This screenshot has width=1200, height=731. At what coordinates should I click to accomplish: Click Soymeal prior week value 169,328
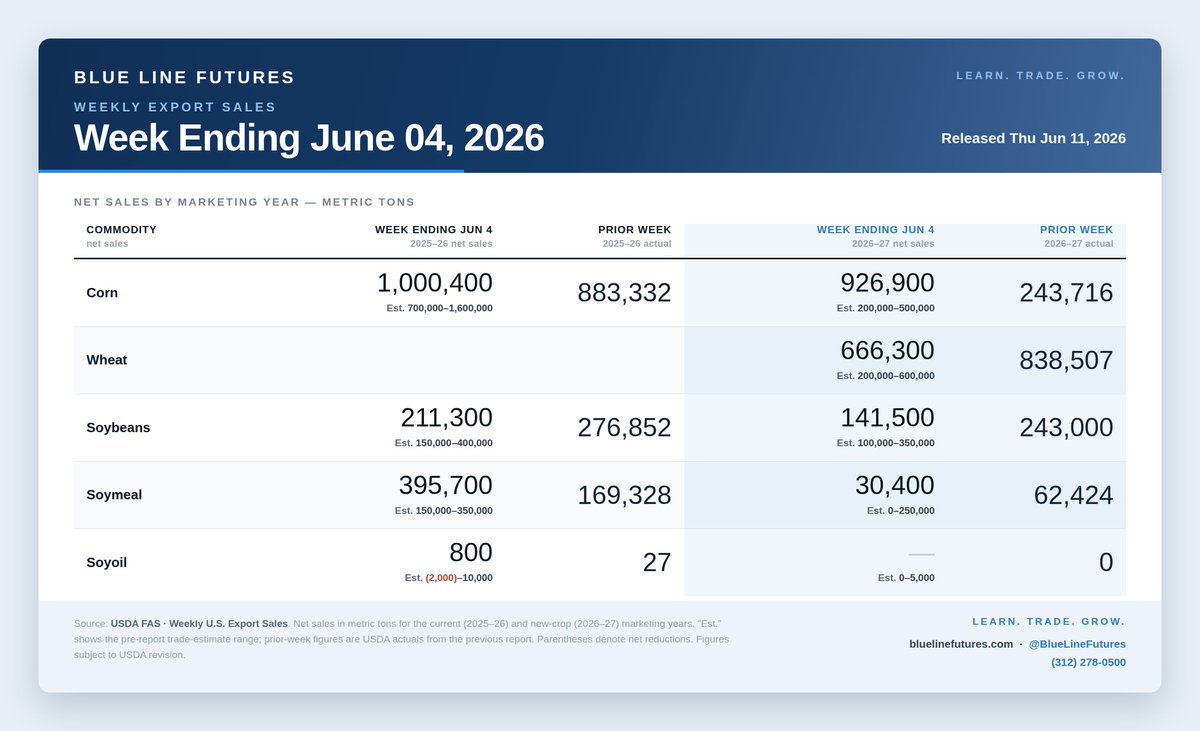click(x=624, y=495)
